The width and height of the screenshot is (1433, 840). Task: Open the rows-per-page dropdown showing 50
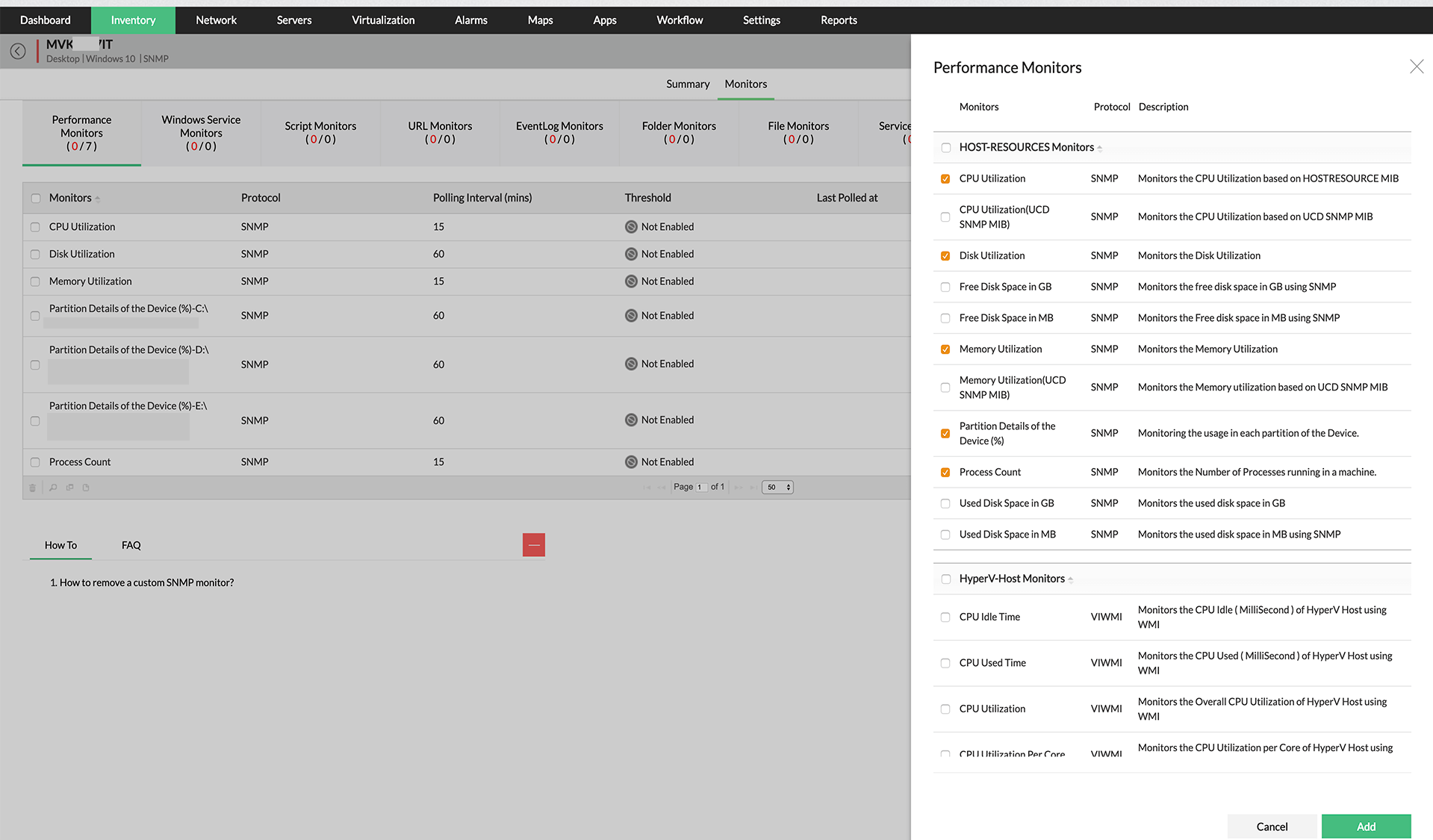point(777,488)
